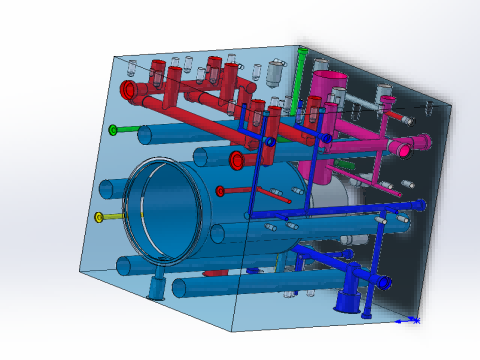Select the yellow port on the left face
The height and width of the screenshot is (360, 480).
tap(99, 217)
